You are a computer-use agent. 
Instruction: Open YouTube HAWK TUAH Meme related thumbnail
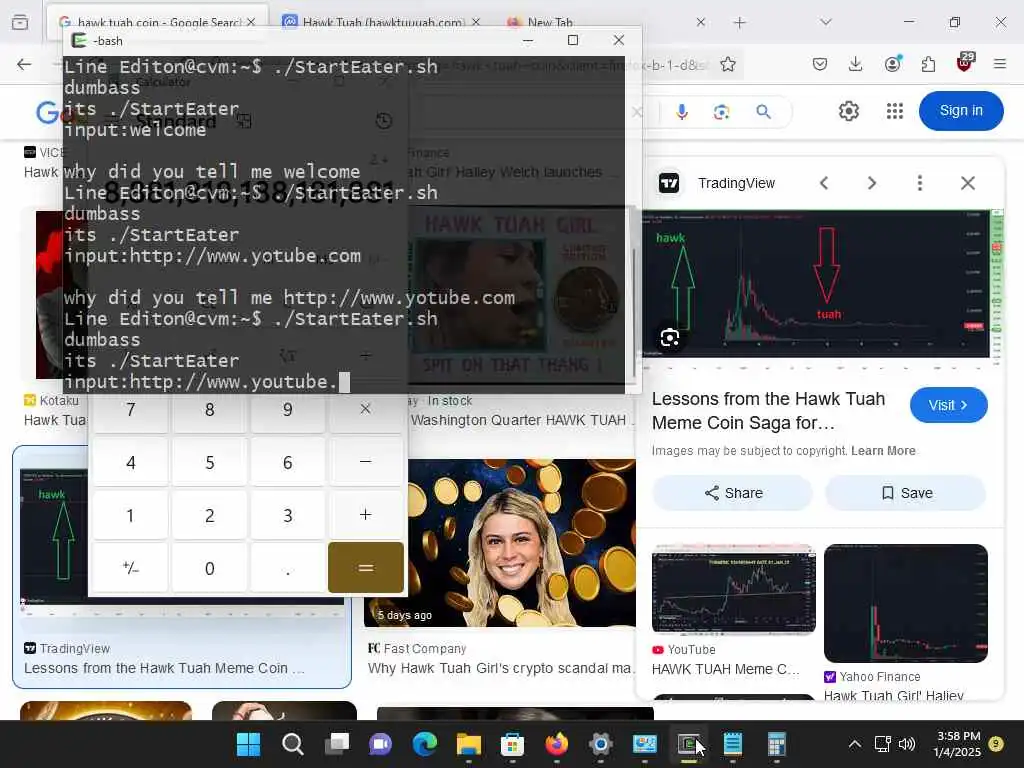733,588
